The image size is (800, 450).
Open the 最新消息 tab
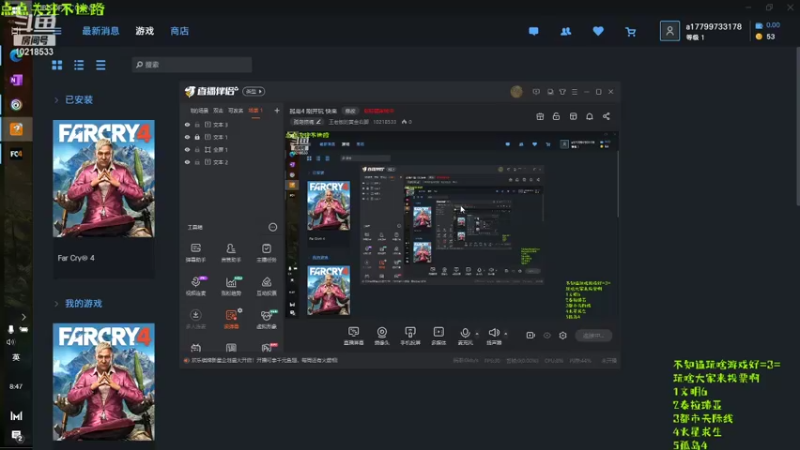point(101,31)
